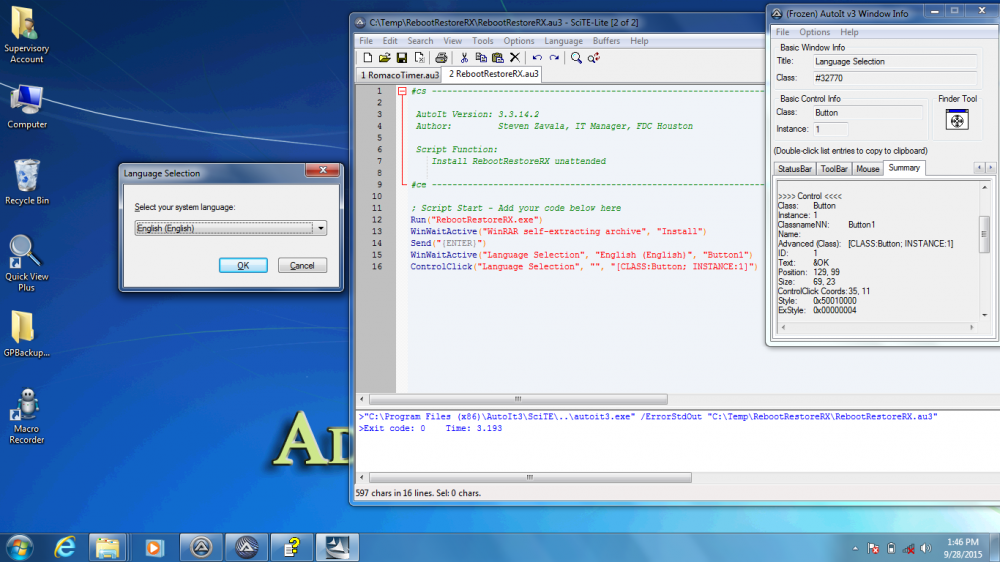Open SciTE Edit menu
Viewport: 1000px width, 562px height.
pyautogui.click(x=390, y=41)
